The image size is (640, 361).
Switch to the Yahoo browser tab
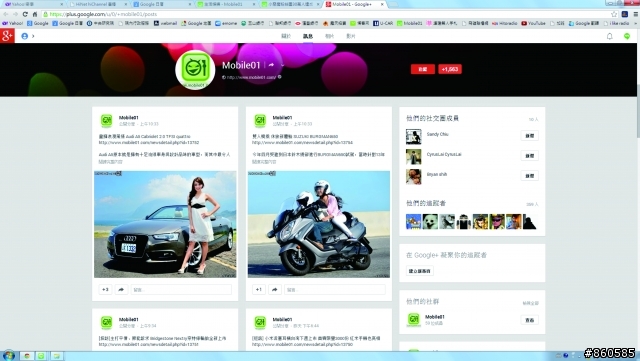point(33,4)
